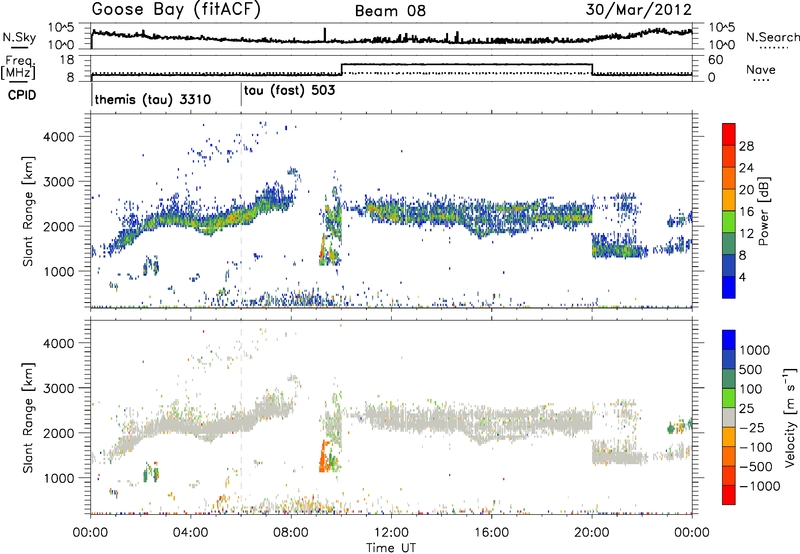The height and width of the screenshot is (554, 800).
Task: Pick the 25–100 light green Velocity swatch
Action: click(729, 398)
